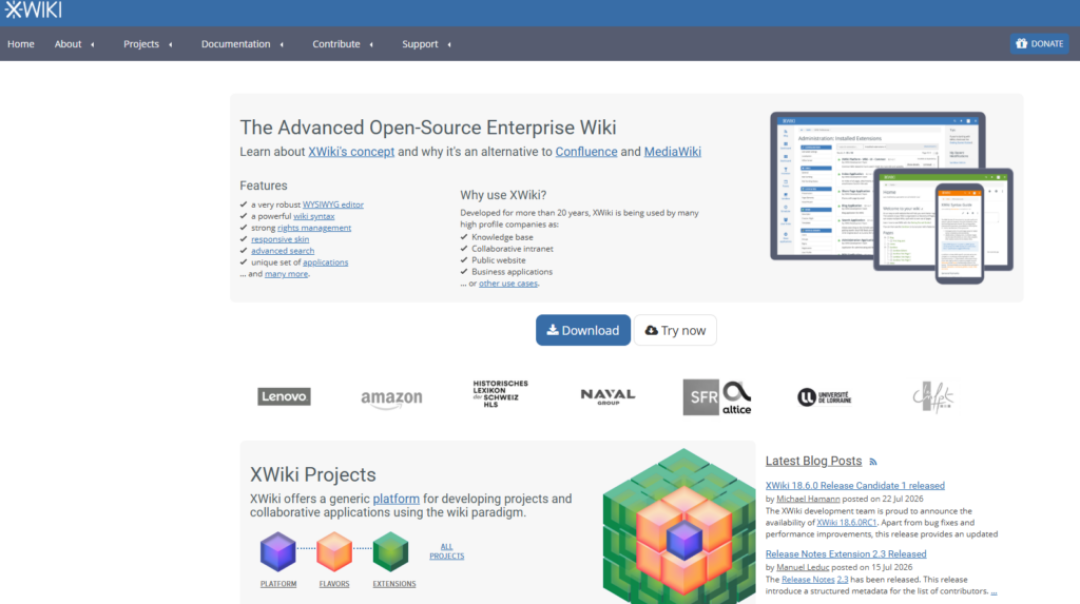Click the XWiki logo in header
This screenshot has width=1080, height=604.
pyautogui.click(x=33, y=10)
